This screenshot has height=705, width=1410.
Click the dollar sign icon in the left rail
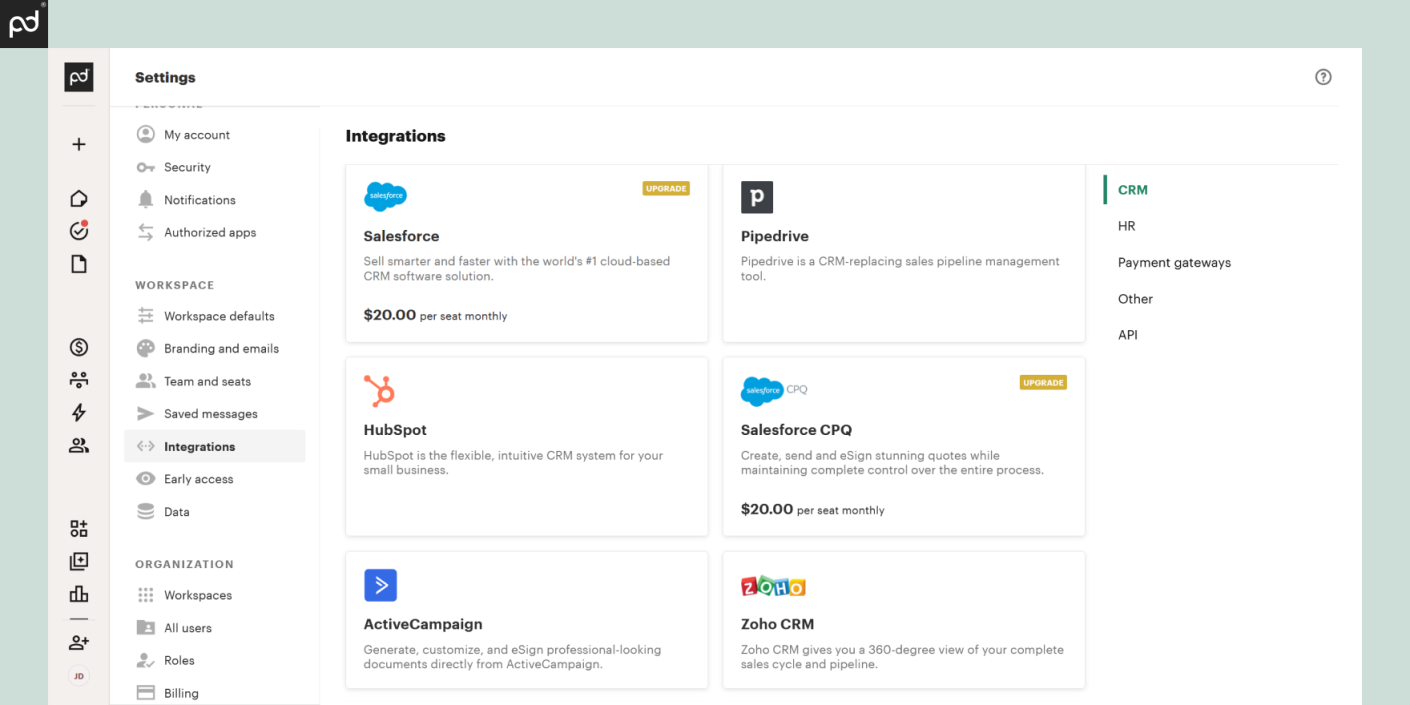pyautogui.click(x=79, y=347)
